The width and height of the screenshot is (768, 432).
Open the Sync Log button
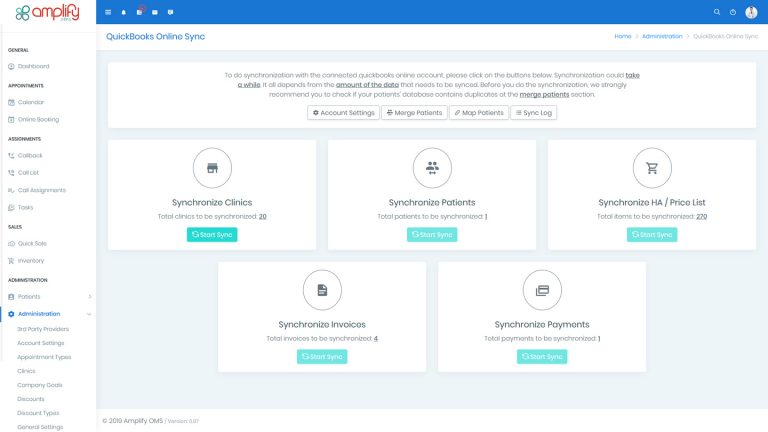pos(533,113)
